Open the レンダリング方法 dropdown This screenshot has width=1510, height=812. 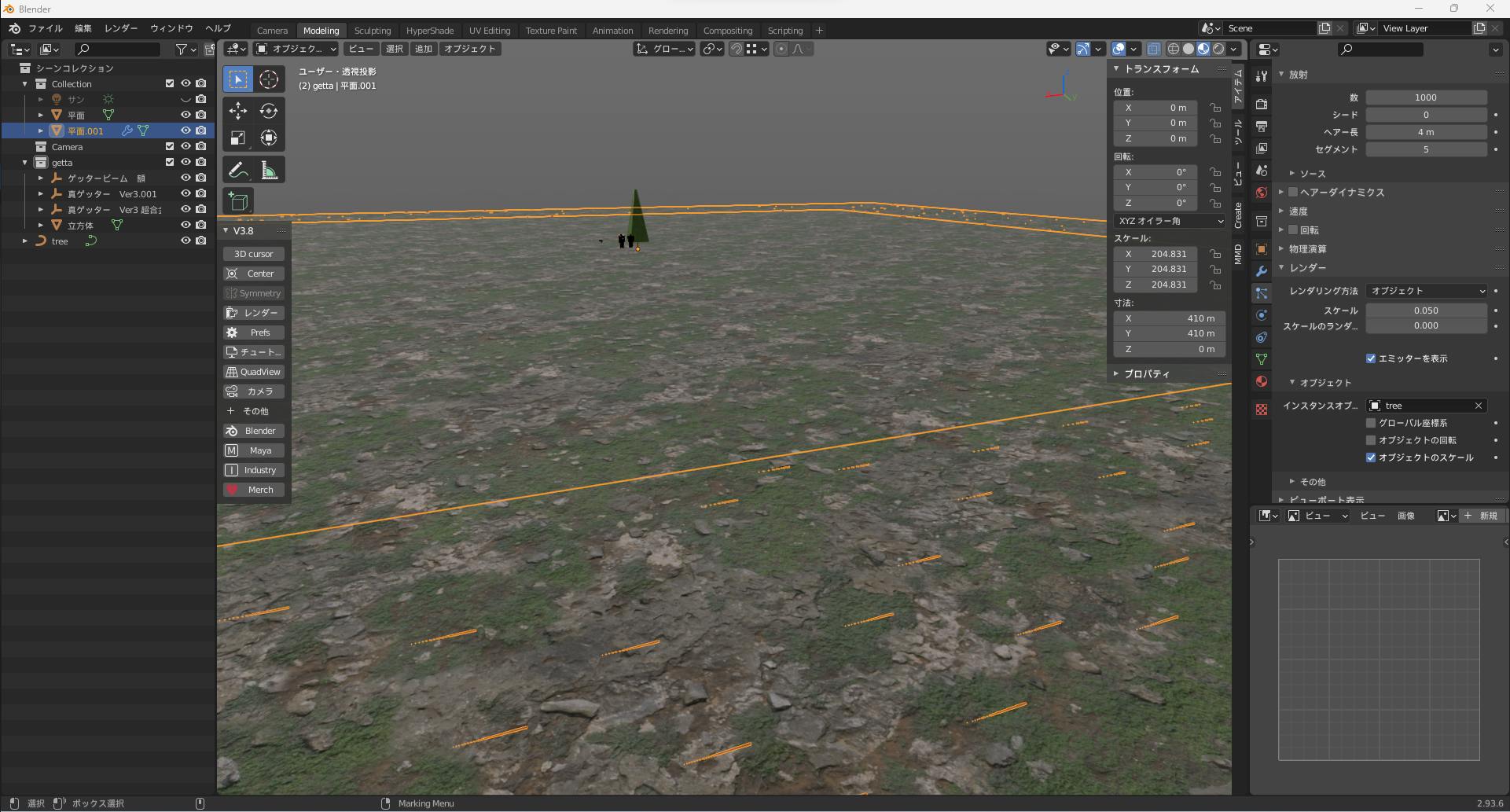tap(1426, 291)
